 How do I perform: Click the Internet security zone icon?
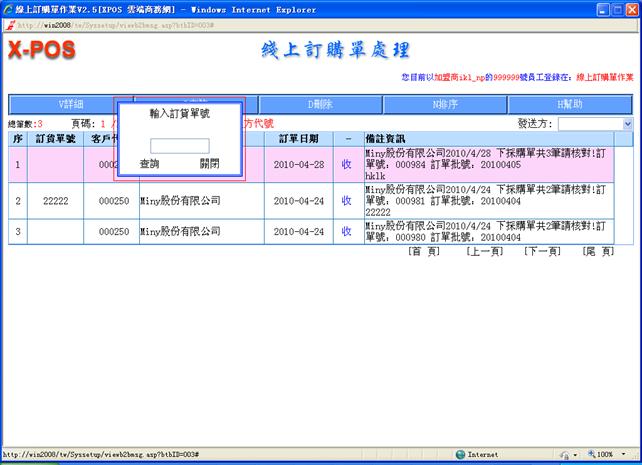[460, 454]
